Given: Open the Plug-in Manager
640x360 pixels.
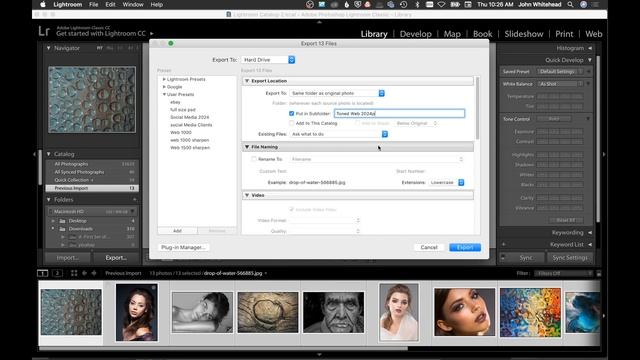Looking at the screenshot, I should 182,247.
